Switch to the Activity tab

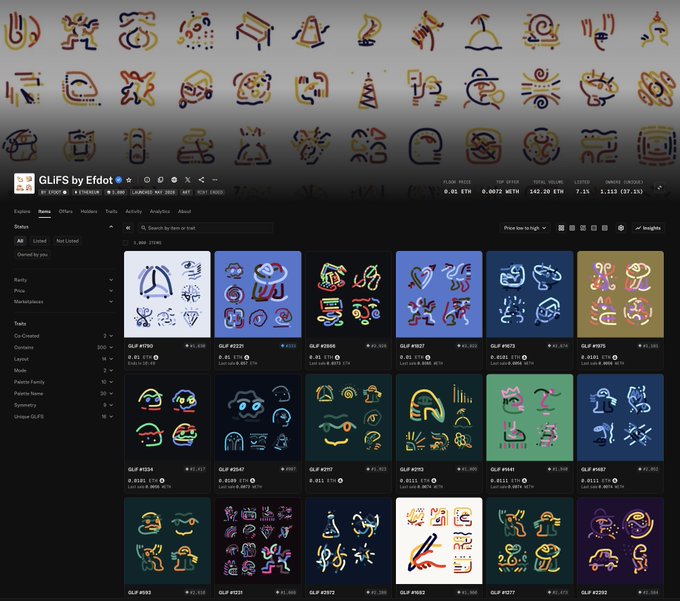point(134,212)
